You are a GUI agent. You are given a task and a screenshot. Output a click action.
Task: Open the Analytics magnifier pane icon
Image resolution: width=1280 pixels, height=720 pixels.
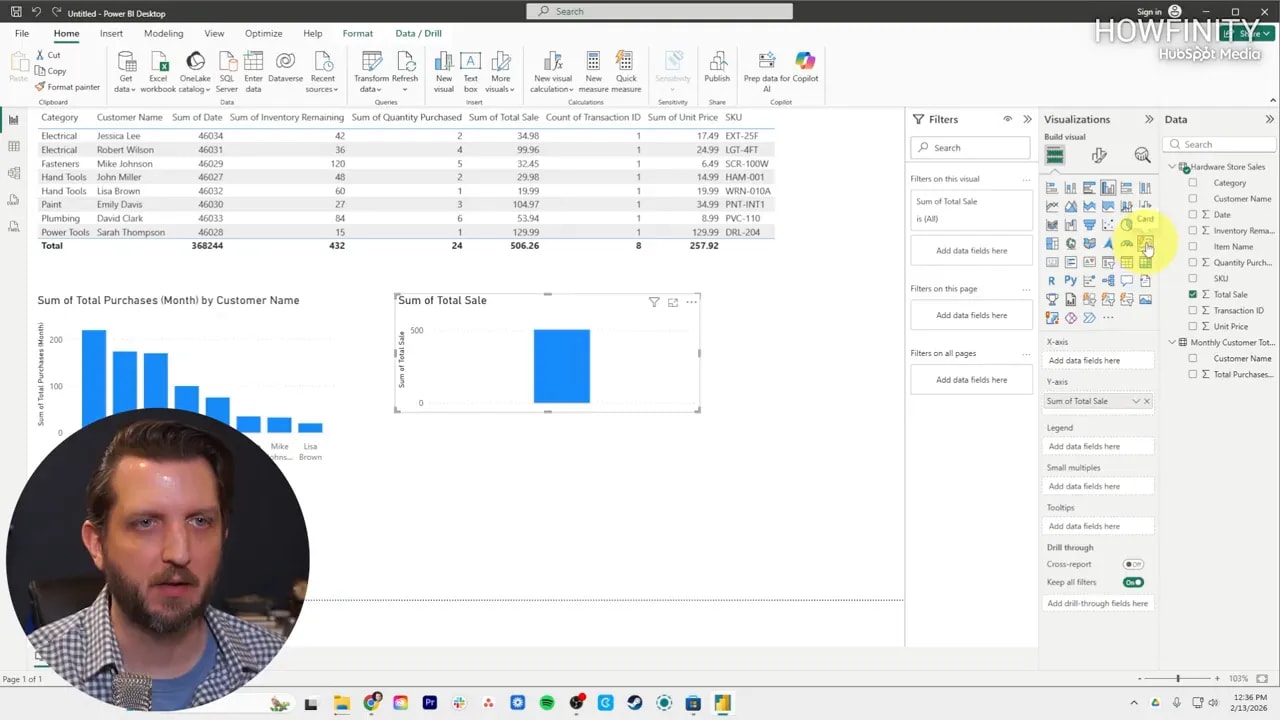coord(1142,155)
